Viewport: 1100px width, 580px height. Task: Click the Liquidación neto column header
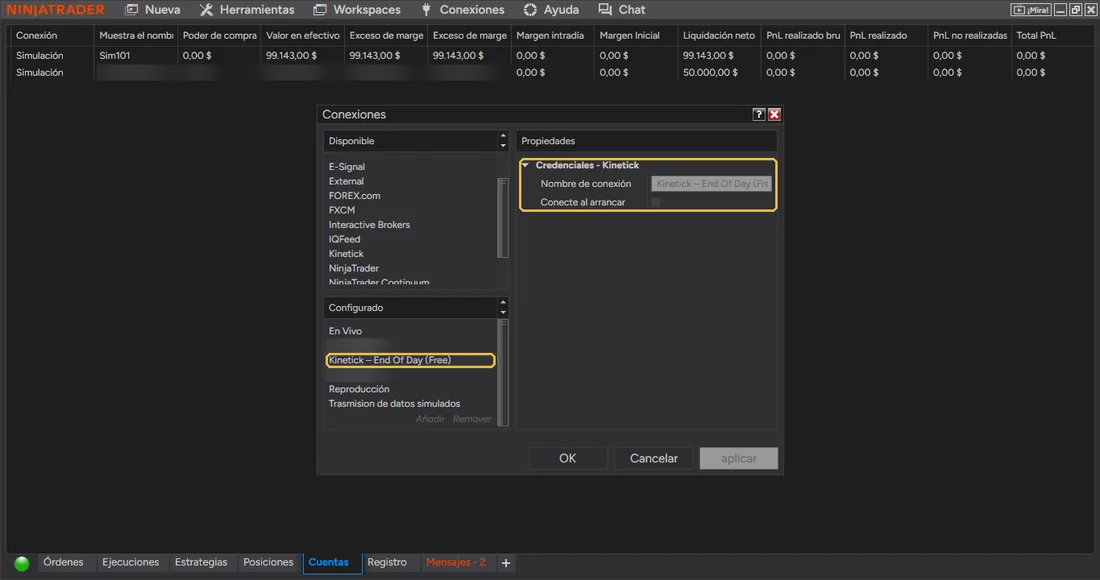coord(719,35)
